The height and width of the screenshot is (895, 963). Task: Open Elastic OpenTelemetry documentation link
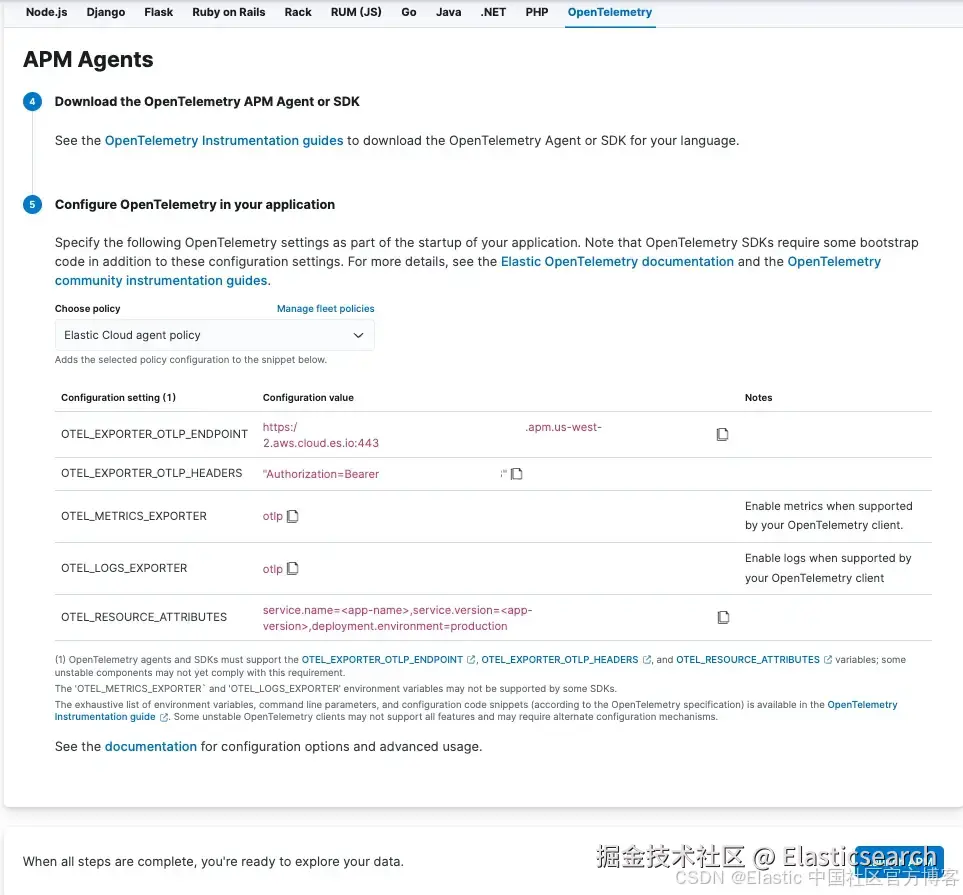617,262
